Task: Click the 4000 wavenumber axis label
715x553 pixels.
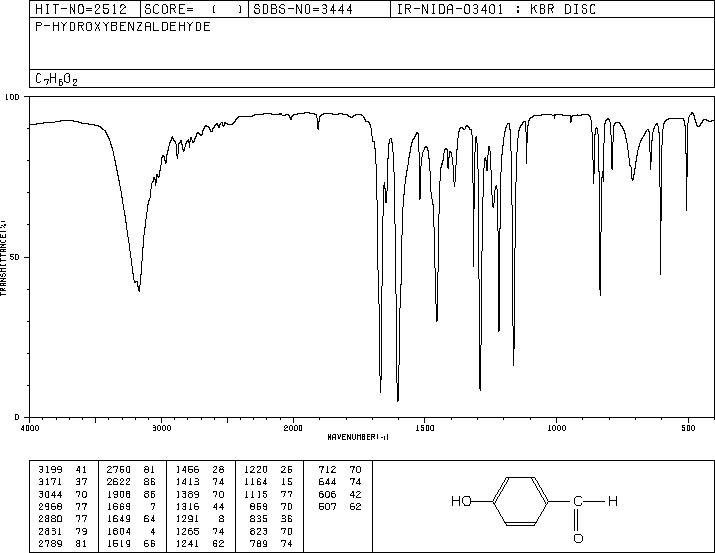Action: pyautogui.click(x=30, y=428)
